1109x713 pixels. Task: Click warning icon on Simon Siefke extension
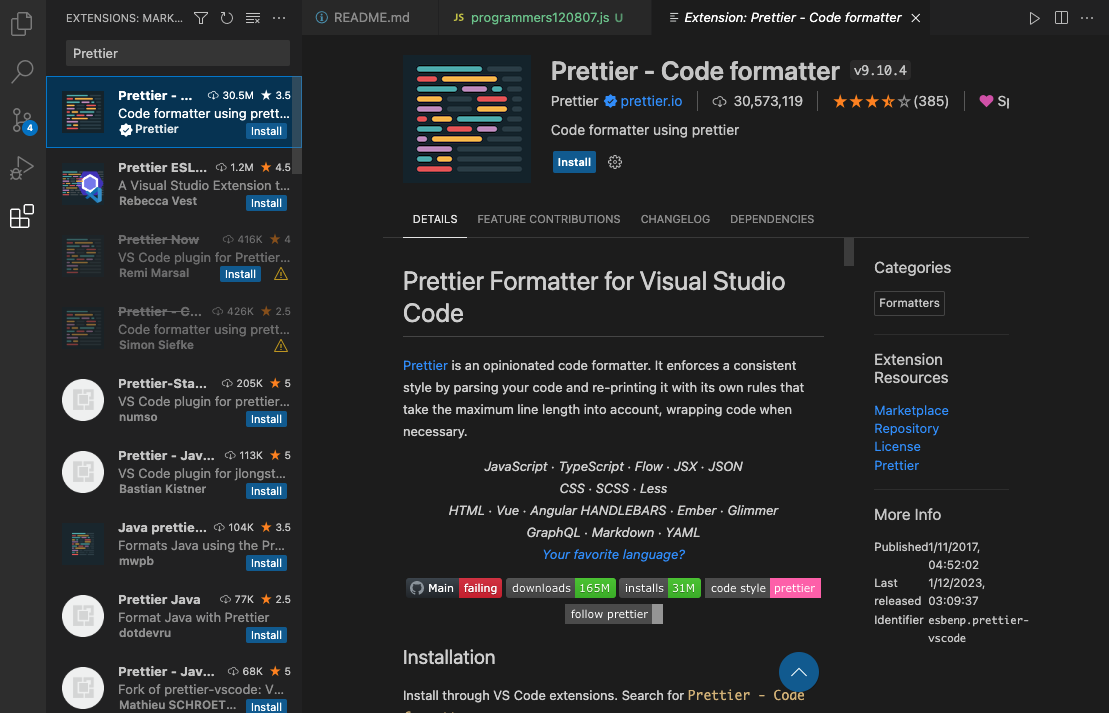[281, 346]
